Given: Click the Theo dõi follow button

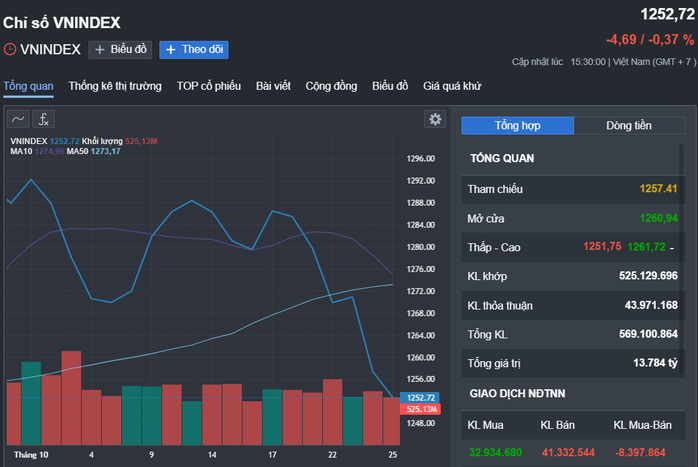Looking at the screenshot, I should pos(194,50).
